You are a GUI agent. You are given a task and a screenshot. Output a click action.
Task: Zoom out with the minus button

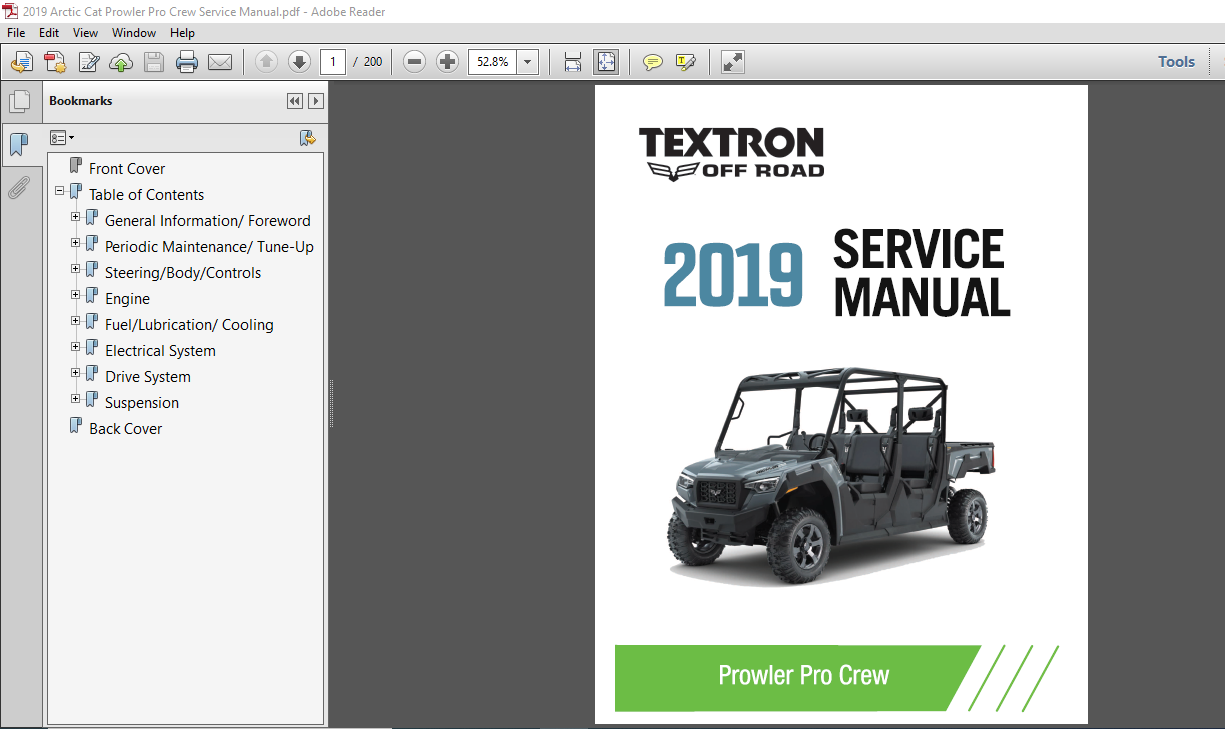click(x=415, y=62)
